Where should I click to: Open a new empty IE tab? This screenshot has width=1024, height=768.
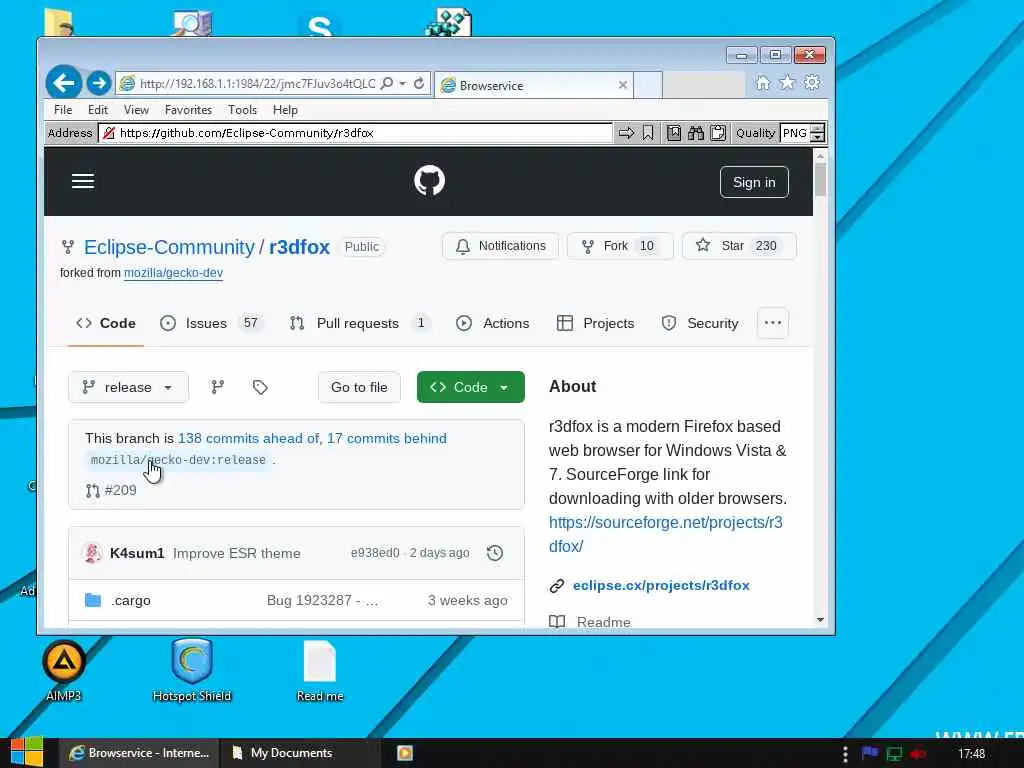[648, 85]
